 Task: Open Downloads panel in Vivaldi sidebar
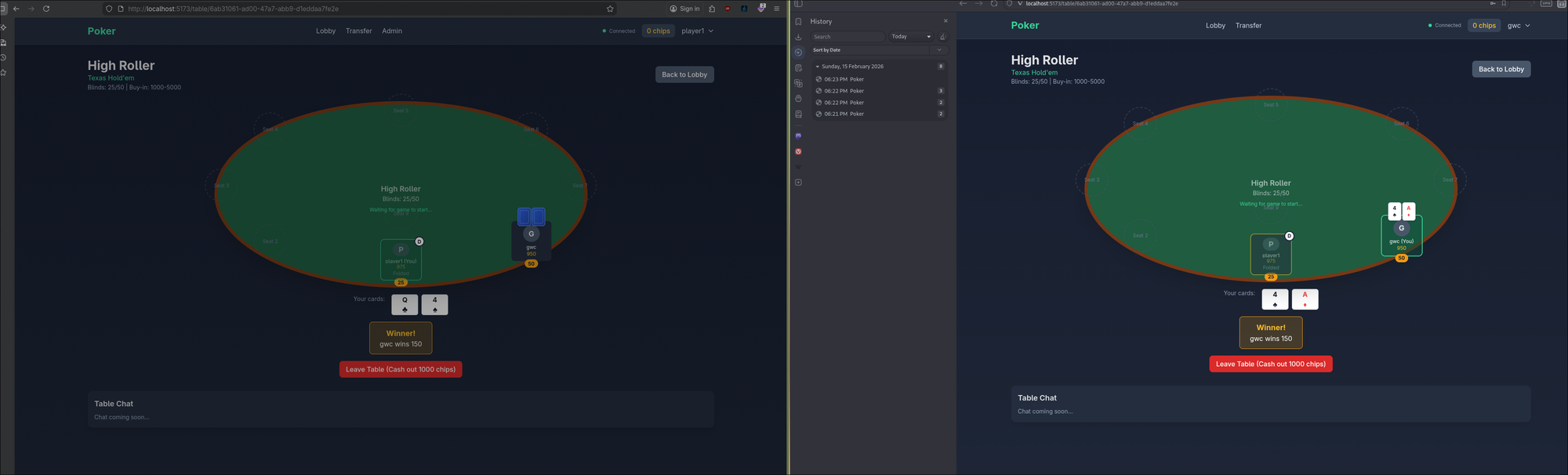(798, 37)
